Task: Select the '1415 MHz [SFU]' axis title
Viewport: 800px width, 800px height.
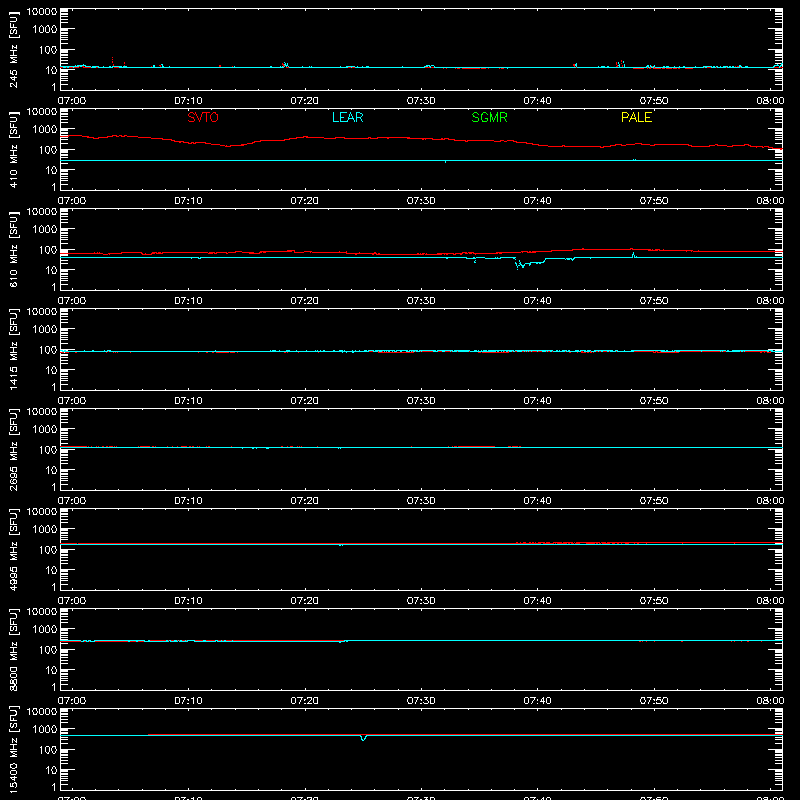Action: 13,349
